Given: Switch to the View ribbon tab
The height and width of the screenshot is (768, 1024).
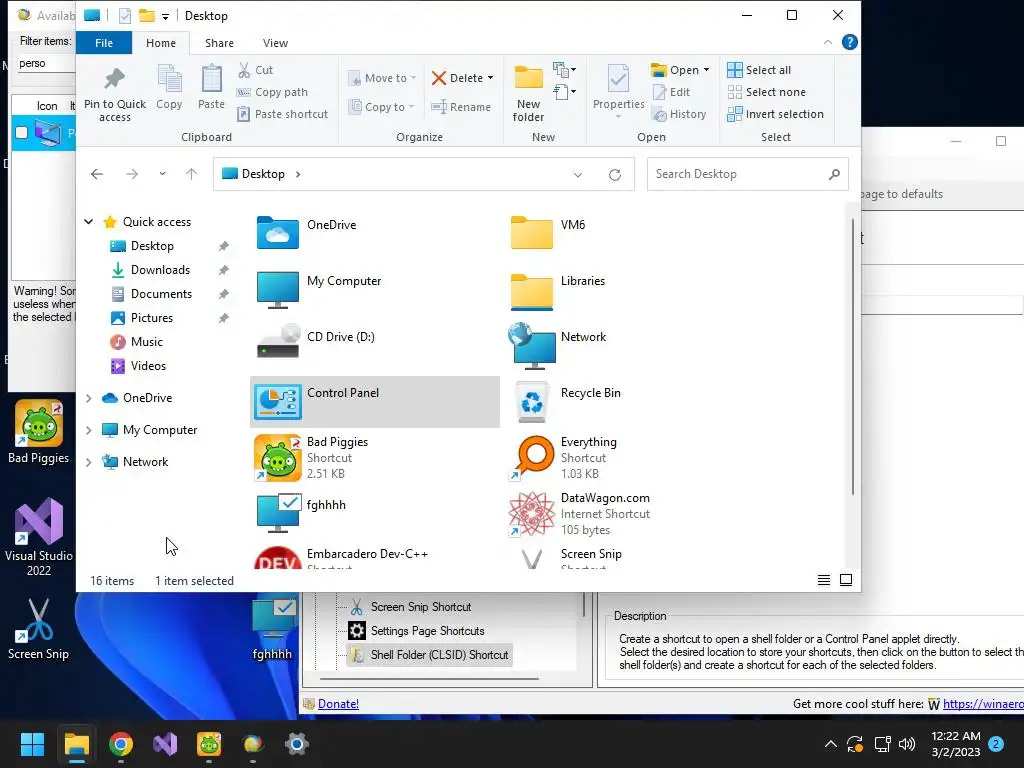Looking at the screenshot, I should (x=275, y=43).
